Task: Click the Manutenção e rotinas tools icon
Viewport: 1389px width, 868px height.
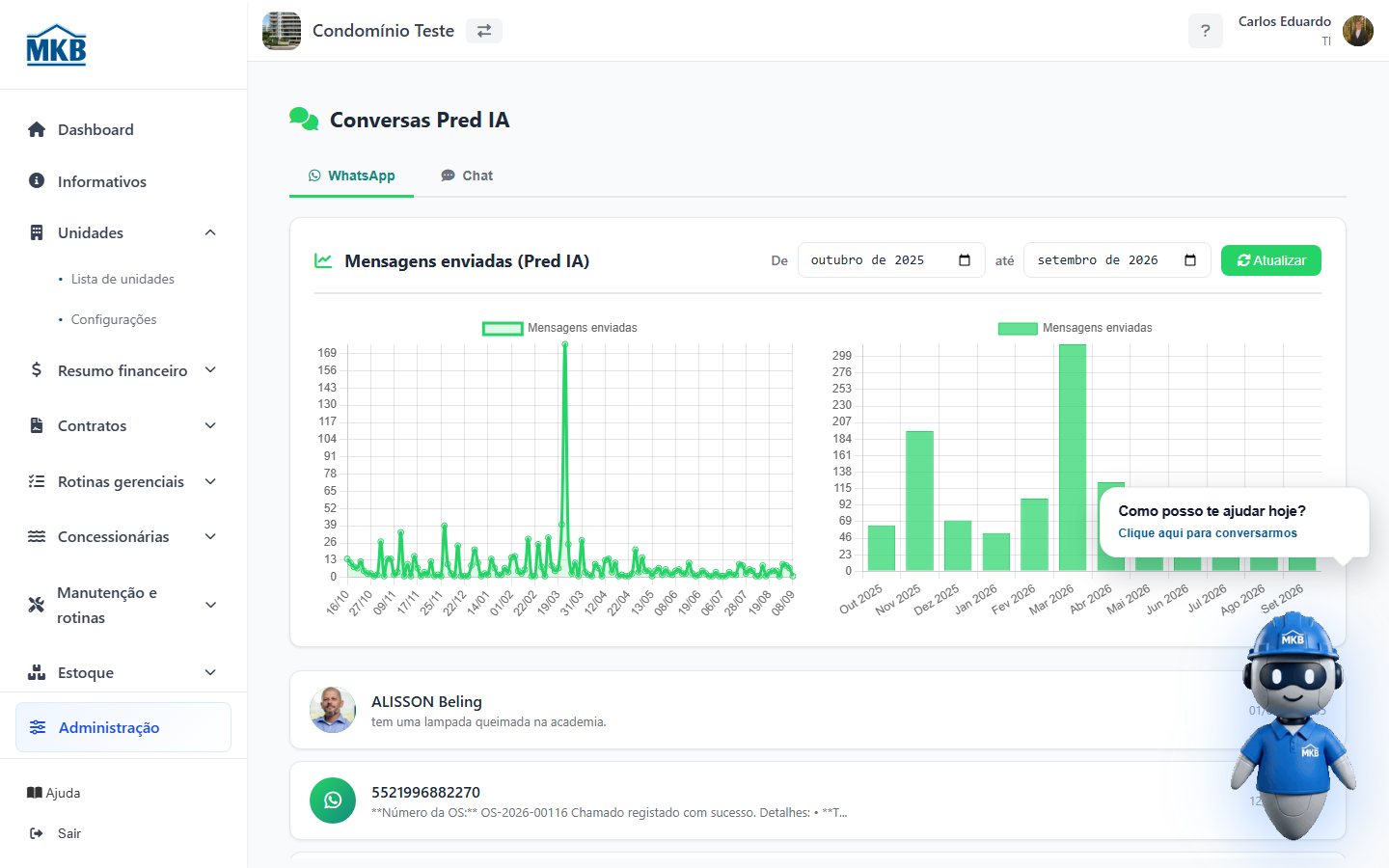Action: click(x=37, y=605)
